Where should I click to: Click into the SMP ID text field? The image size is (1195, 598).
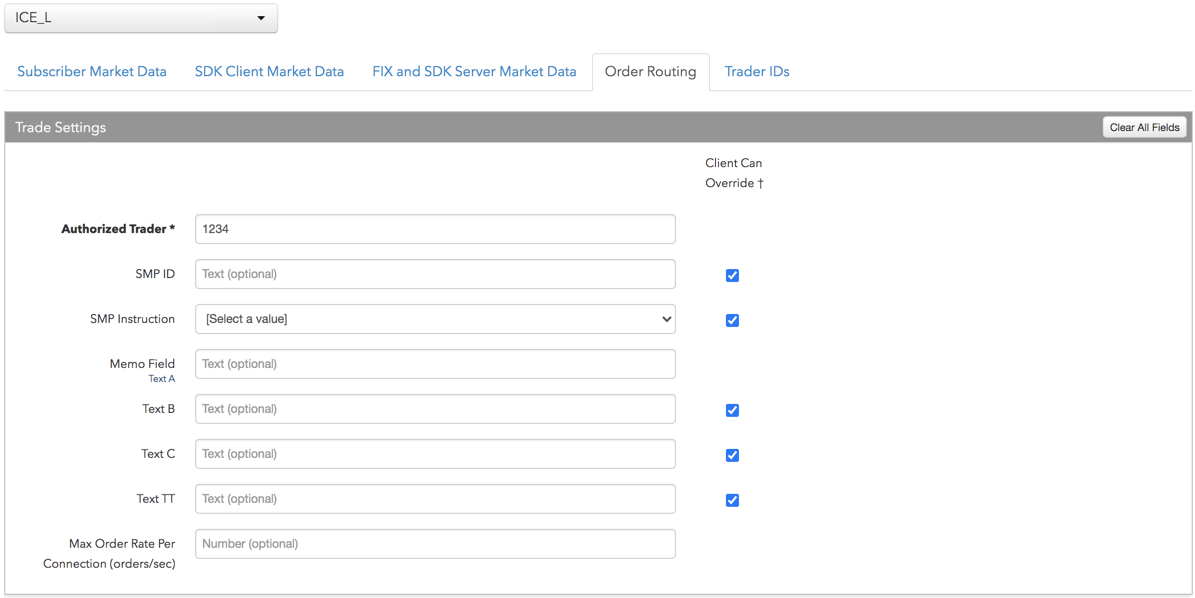(435, 274)
